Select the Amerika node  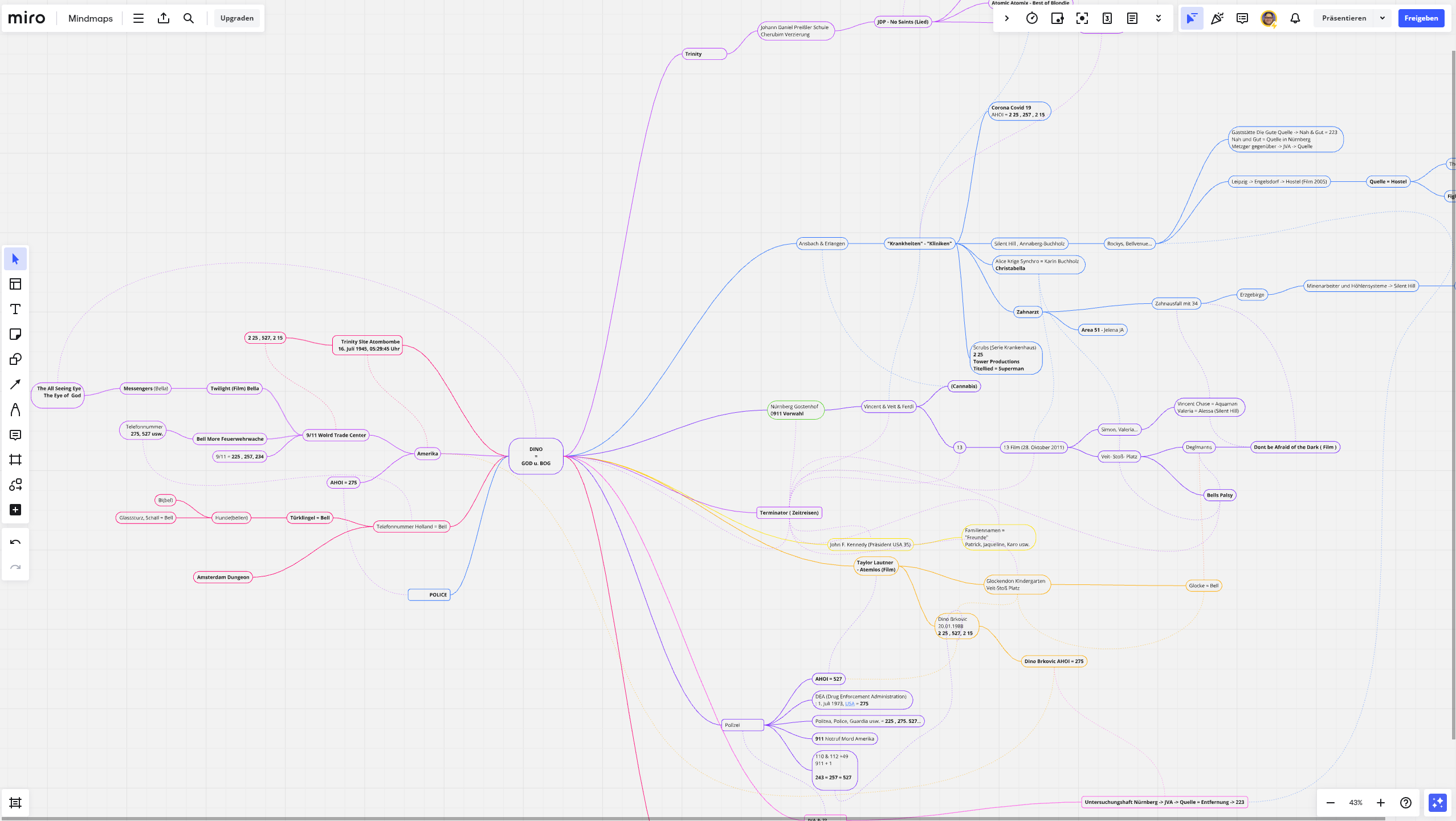427,454
